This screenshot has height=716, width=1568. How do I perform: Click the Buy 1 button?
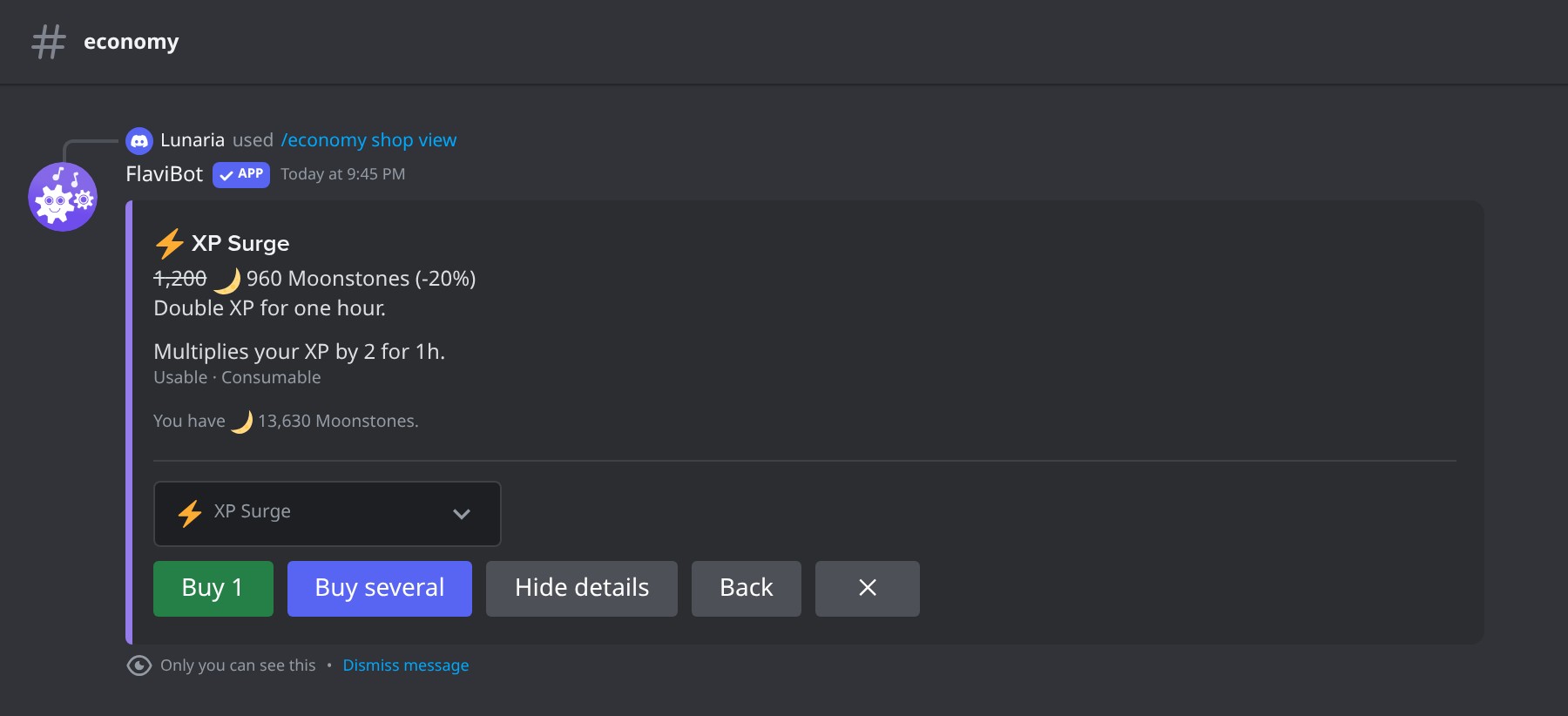(x=213, y=589)
